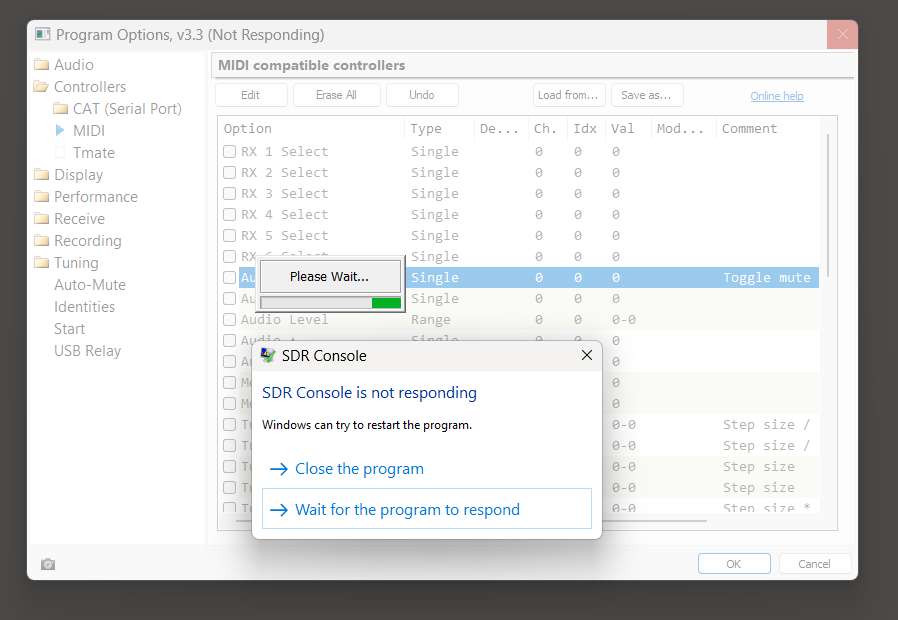898x620 pixels.
Task: Click the Please Wait progress bar
Action: tap(330, 302)
